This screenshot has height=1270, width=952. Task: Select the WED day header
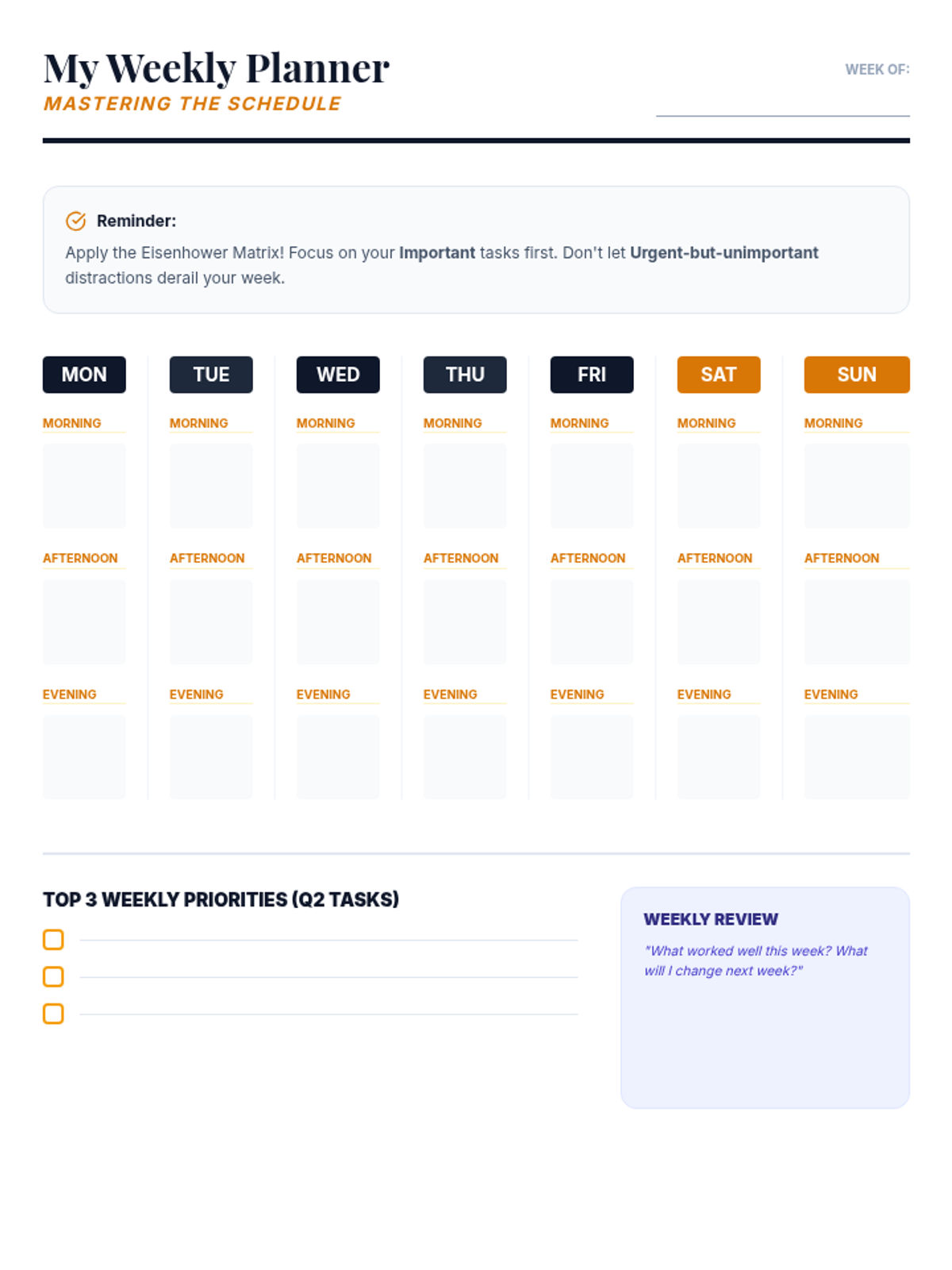338,375
